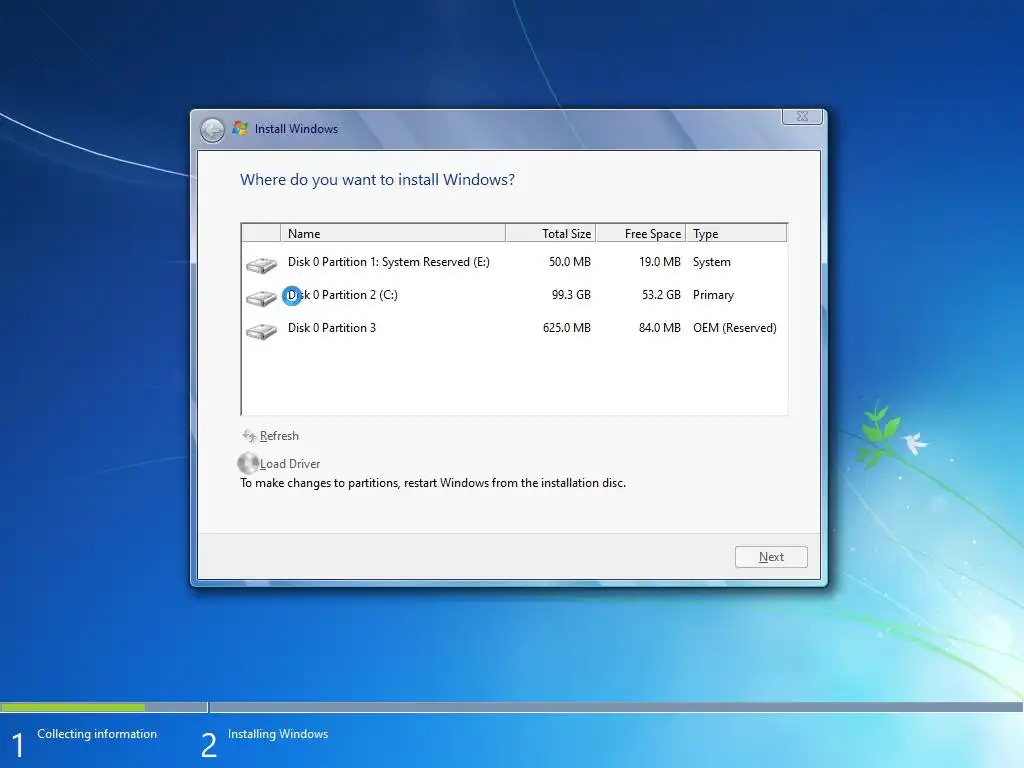Click the 19.0 MB free space value
Screen dimensions: 1024x768
click(x=660, y=262)
